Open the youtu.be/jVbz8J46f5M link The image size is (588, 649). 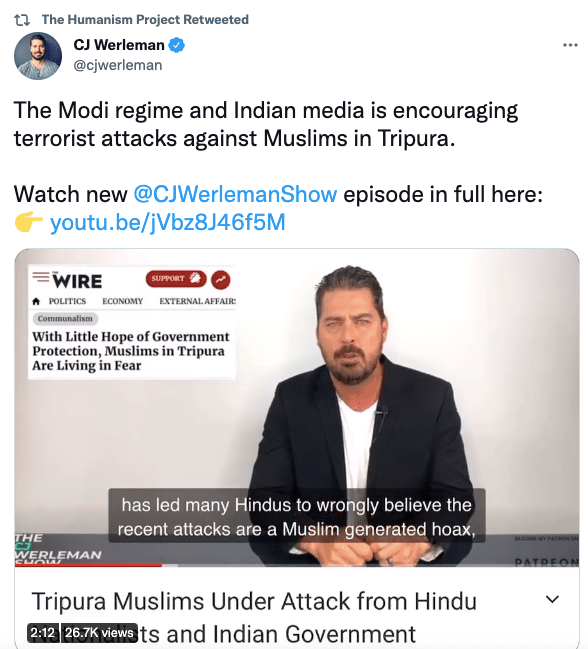168,222
